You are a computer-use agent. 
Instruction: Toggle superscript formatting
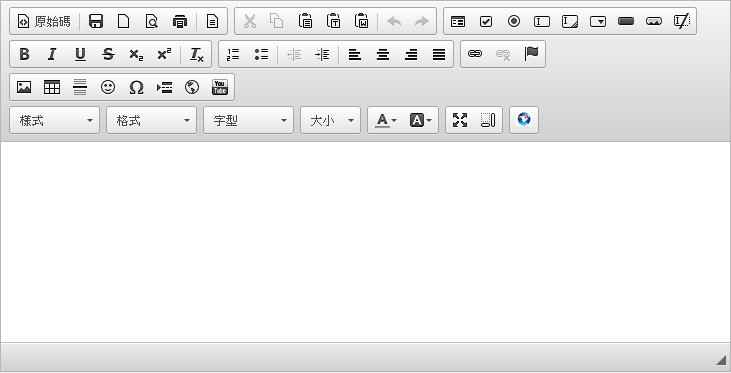tap(164, 55)
